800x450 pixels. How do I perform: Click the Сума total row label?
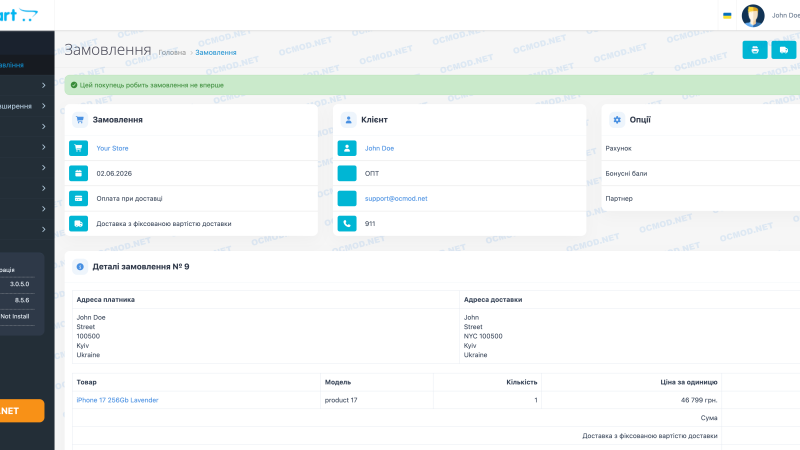pos(709,418)
